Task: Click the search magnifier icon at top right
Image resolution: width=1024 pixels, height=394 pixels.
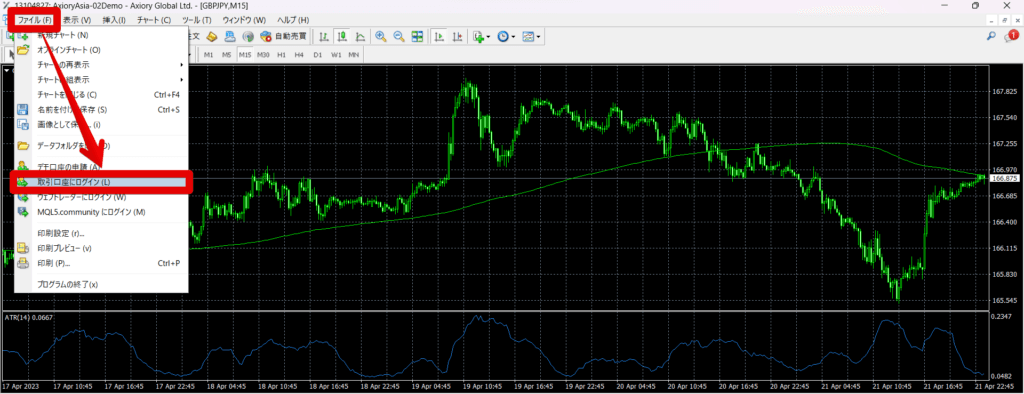Action: (991, 37)
